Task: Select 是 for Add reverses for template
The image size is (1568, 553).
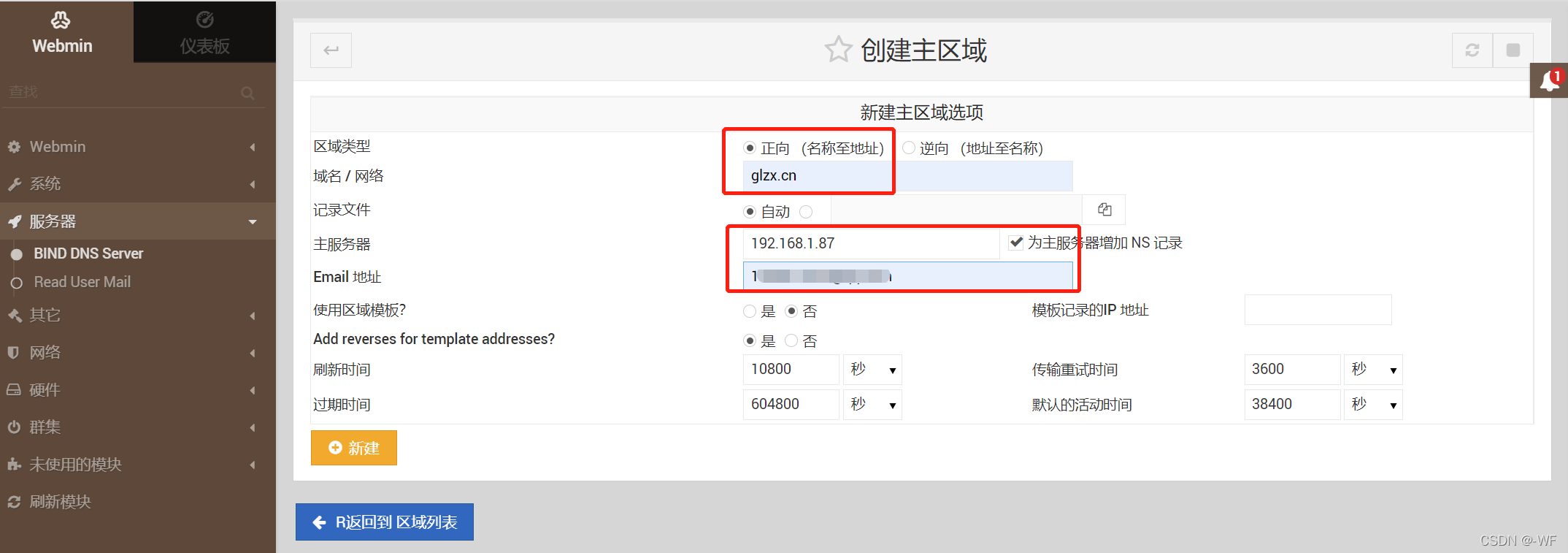Action: pyautogui.click(x=750, y=341)
